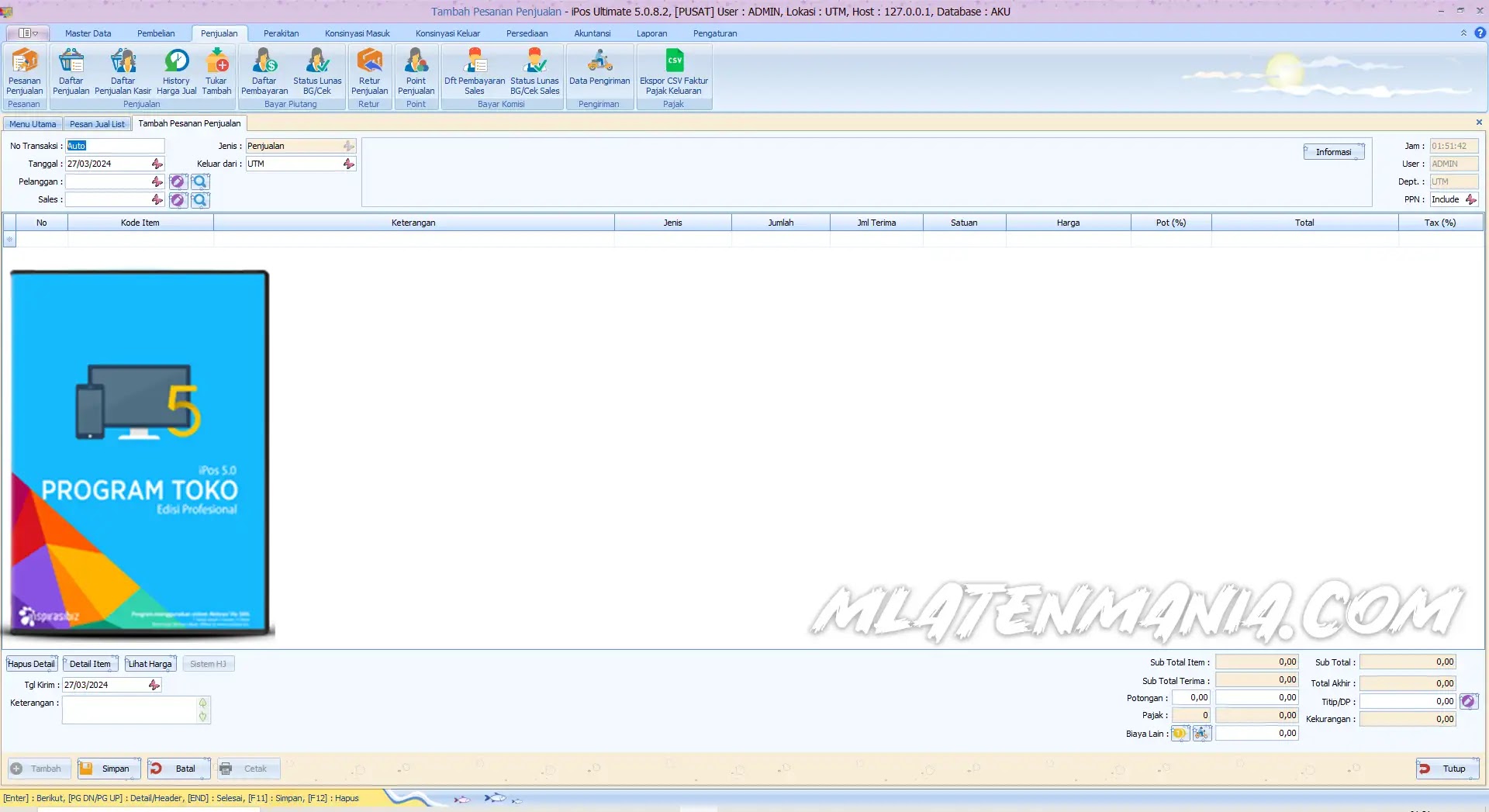The image size is (1489, 812).
Task: Click the Batal button
Action: coord(178,769)
